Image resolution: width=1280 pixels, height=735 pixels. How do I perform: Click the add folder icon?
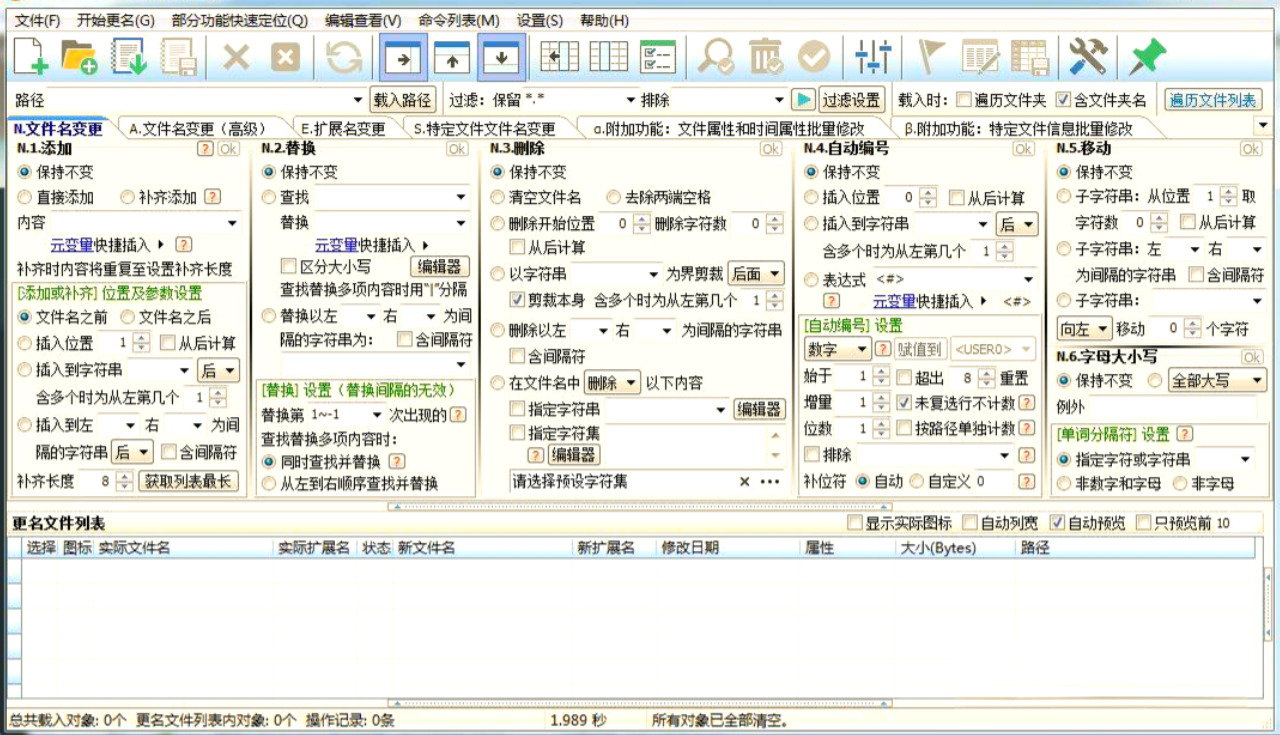pyautogui.click(x=79, y=56)
